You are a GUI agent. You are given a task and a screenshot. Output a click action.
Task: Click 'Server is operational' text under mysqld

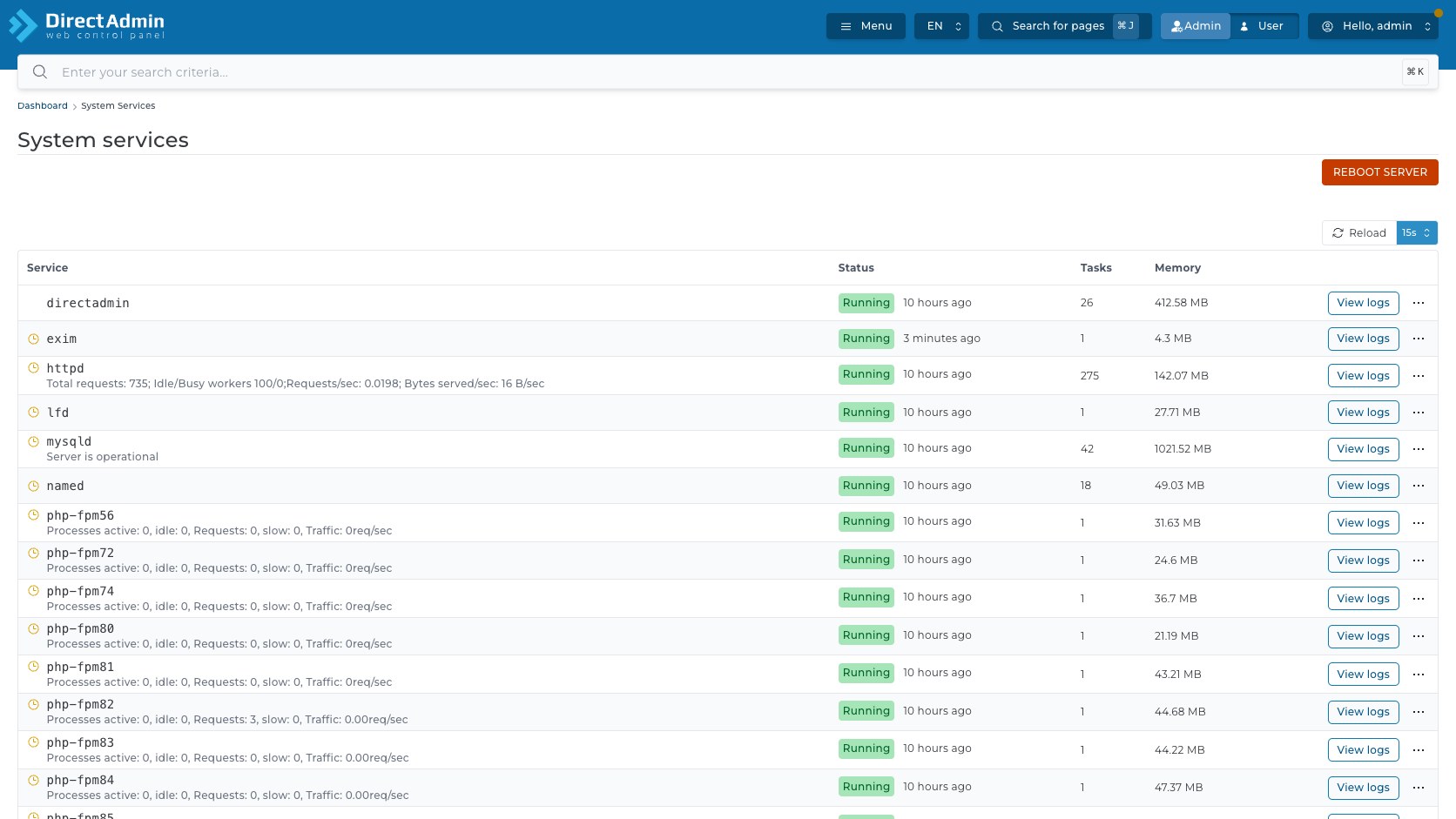tap(103, 457)
